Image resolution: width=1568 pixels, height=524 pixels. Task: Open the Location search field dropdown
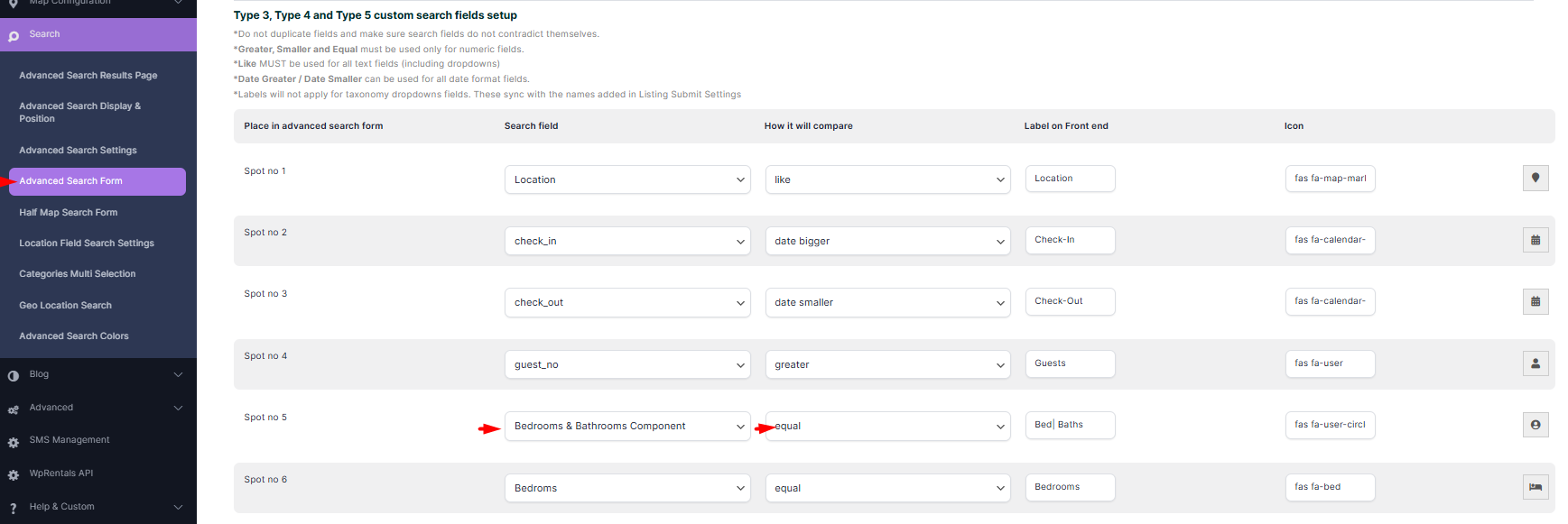[x=626, y=179]
